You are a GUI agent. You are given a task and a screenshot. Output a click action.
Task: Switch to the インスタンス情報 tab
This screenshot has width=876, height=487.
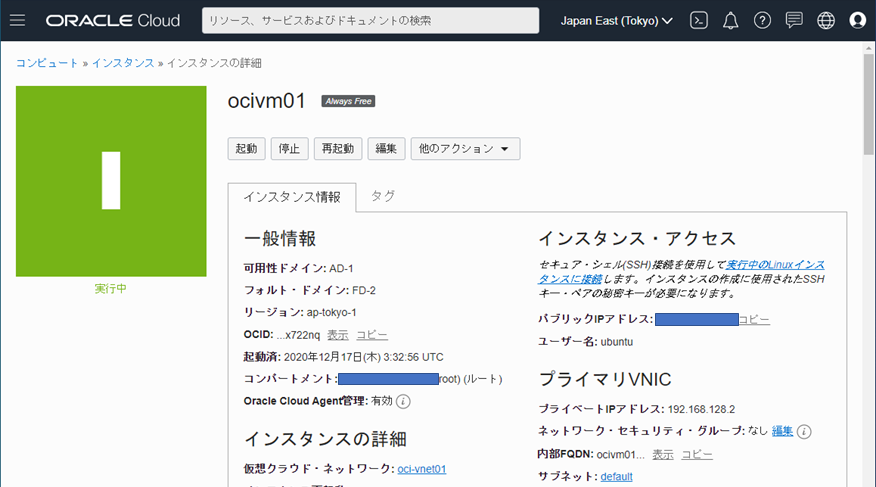click(x=292, y=197)
